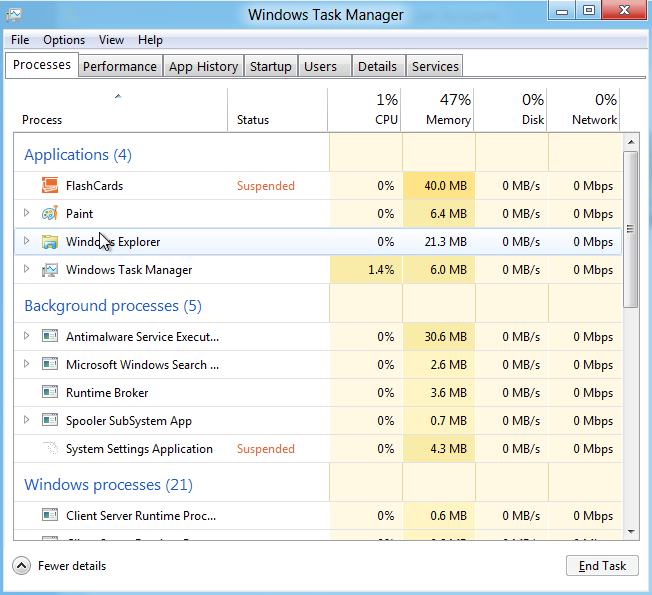The height and width of the screenshot is (595, 652).
Task: Open the File menu
Action: pyautogui.click(x=20, y=40)
